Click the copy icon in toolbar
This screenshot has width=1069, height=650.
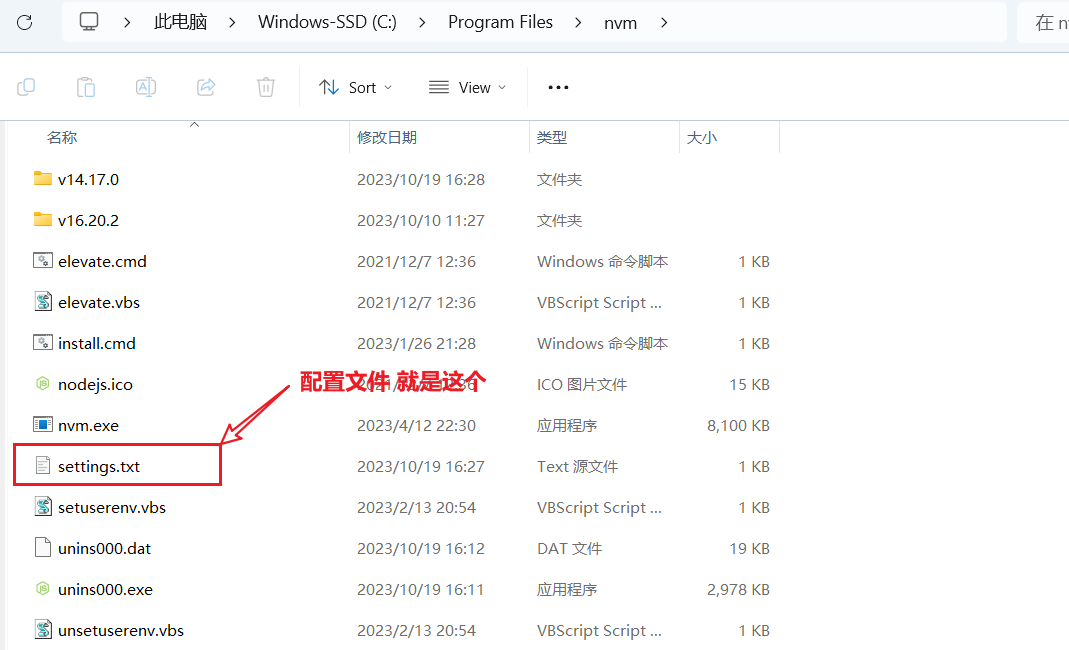pos(26,87)
